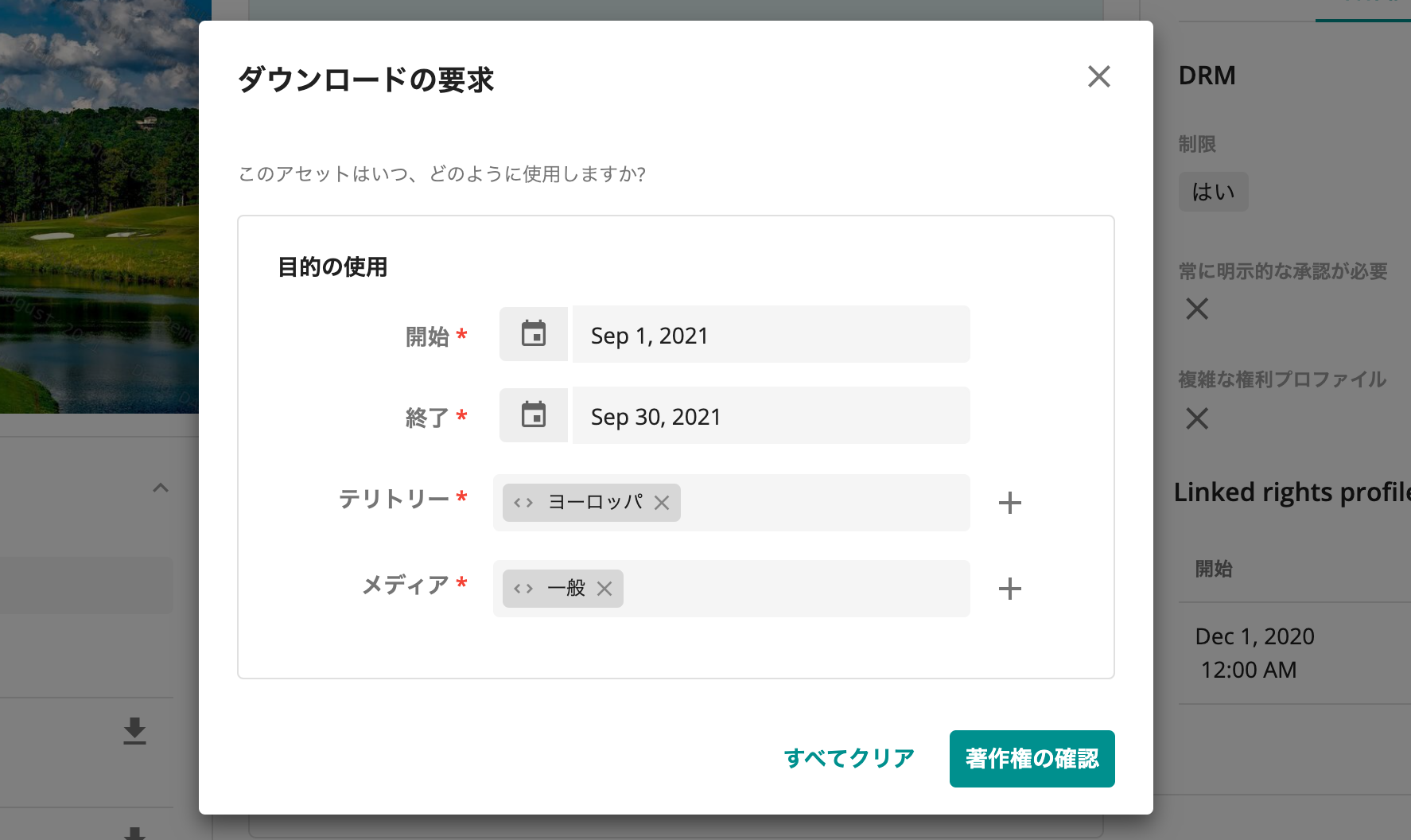
Task: Click the X under 常に明示的な承認が必要
Action: (1197, 309)
